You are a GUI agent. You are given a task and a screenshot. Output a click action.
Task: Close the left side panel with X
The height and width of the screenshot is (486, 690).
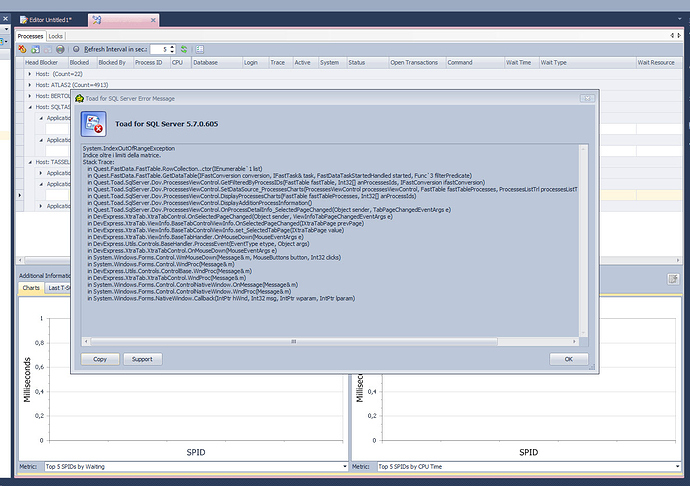click(5, 18)
